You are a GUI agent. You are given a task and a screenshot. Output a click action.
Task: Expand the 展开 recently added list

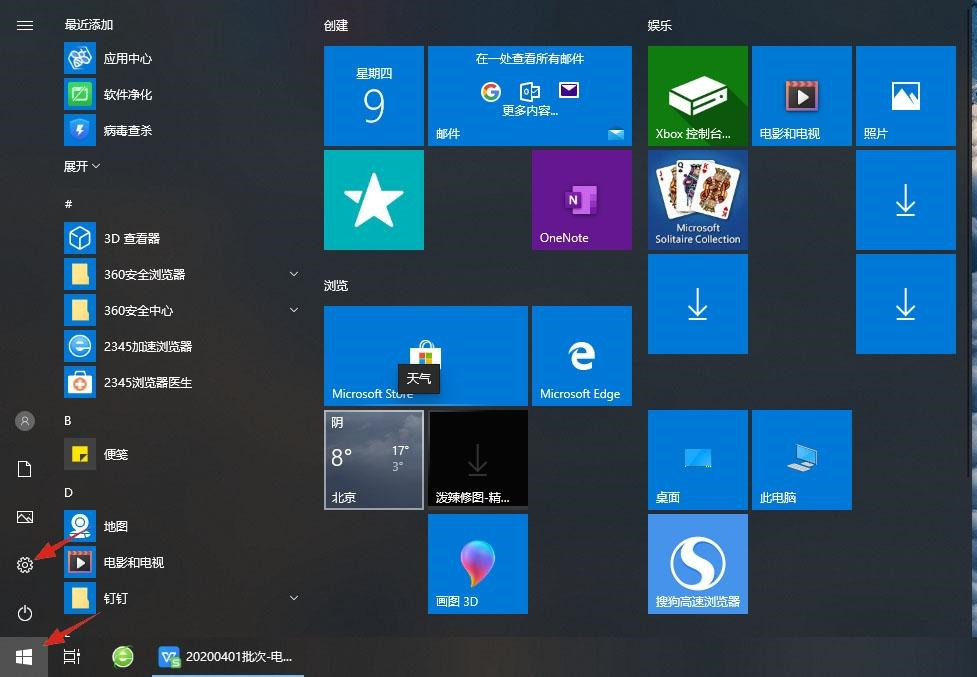coord(82,166)
